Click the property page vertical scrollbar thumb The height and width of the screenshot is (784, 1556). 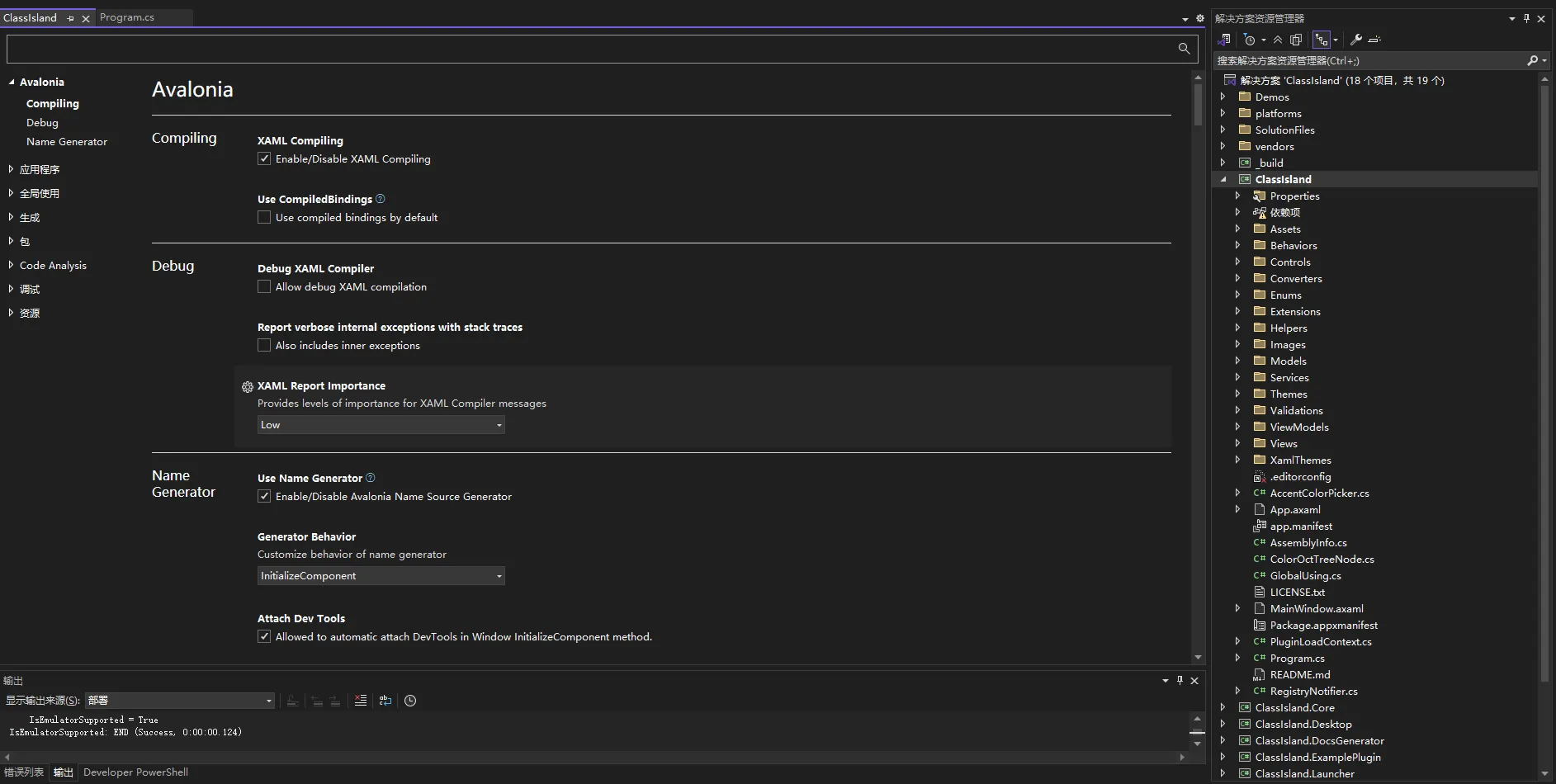click(1198, 104)
